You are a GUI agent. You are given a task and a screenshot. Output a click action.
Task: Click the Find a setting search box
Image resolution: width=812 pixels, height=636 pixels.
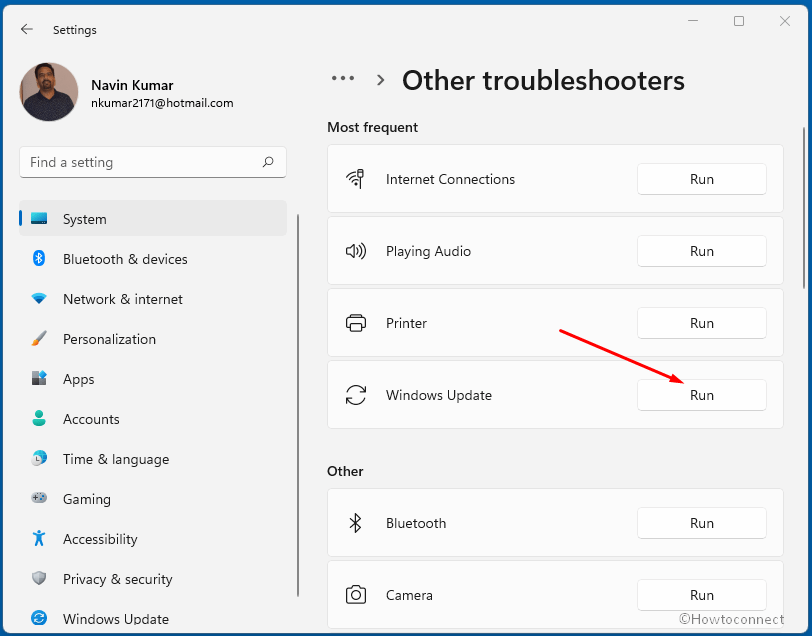pos(153,162)
